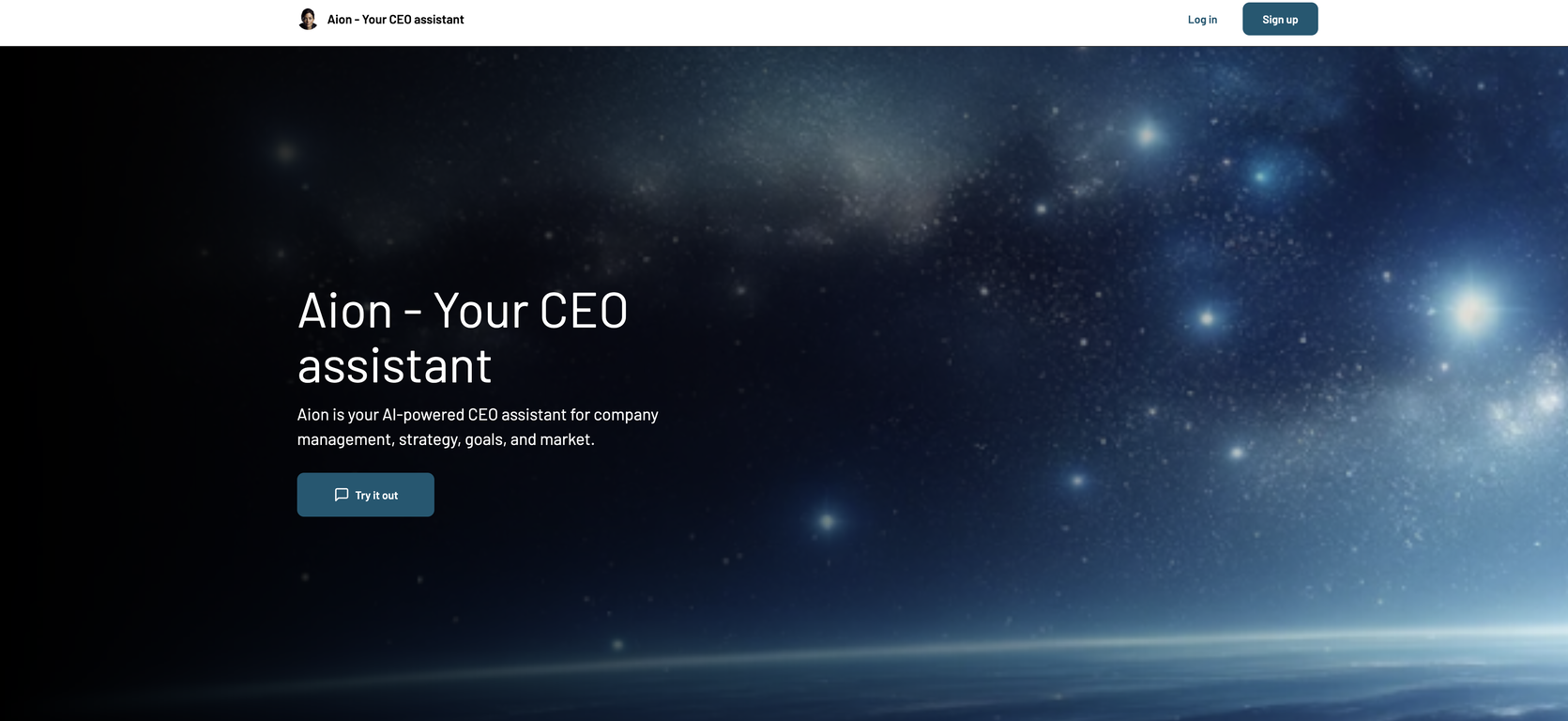Click the word "Your" in the hero heading
The width and height of the screenshot is (1568, 721).
coord(481,311)
